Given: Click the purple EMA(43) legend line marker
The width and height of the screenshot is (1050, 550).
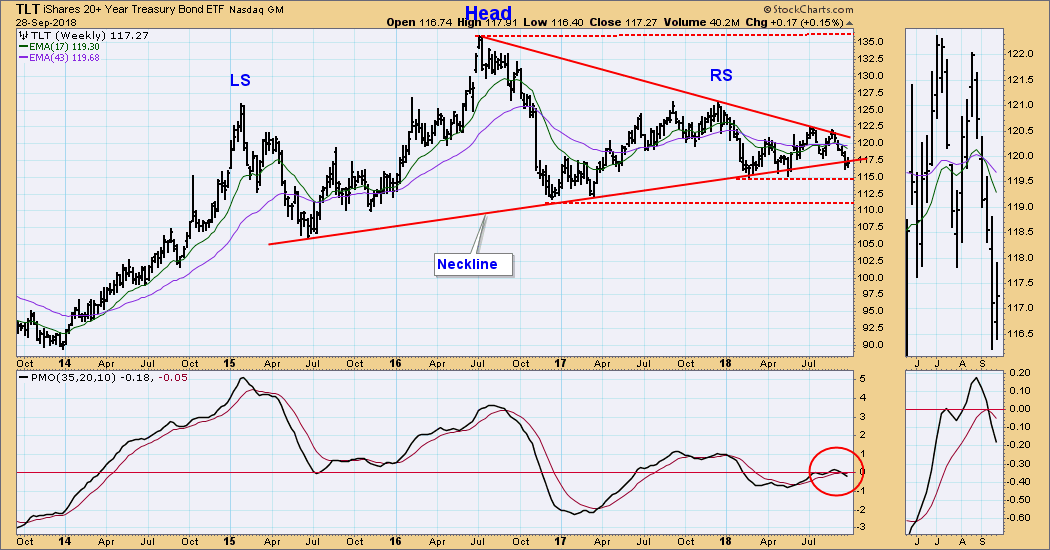Looking at the screenshot, I should (23, 58).
